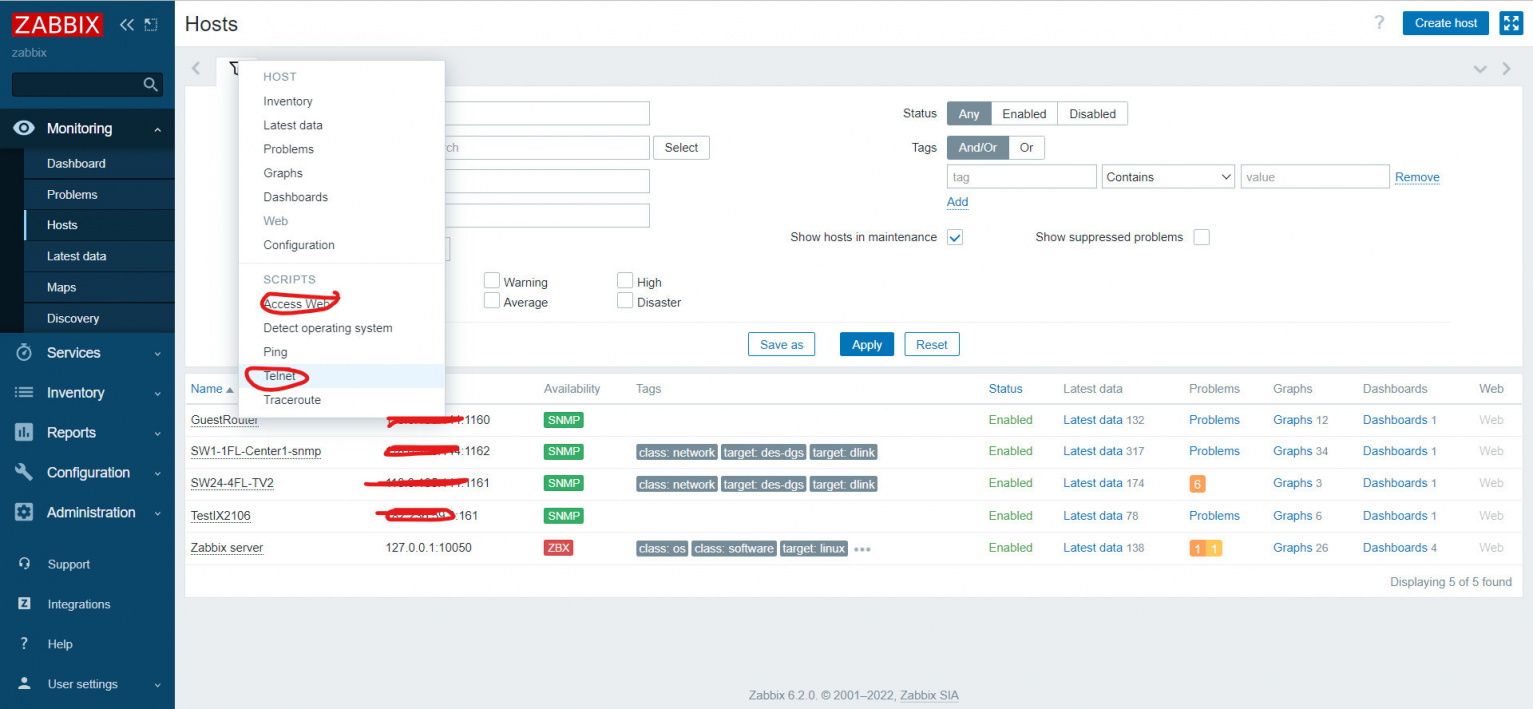Click the Integrations Z icon
Image resolution: width=1533 pixels, height=709 pixels.
pyautogui.click(x=25, y=604)
